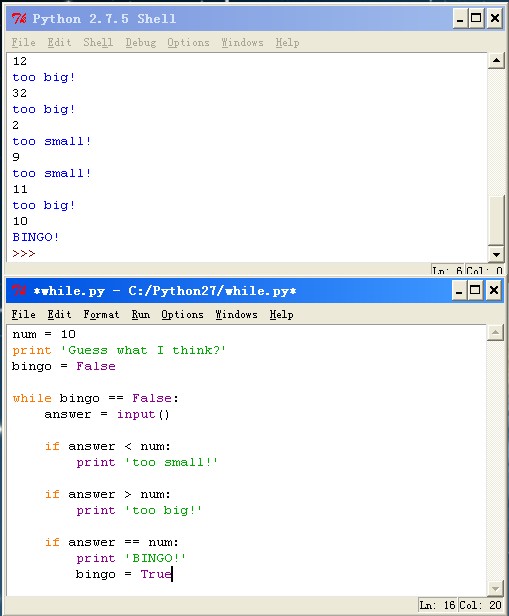
Task: Close the while.py editor window
Action: 494,291
